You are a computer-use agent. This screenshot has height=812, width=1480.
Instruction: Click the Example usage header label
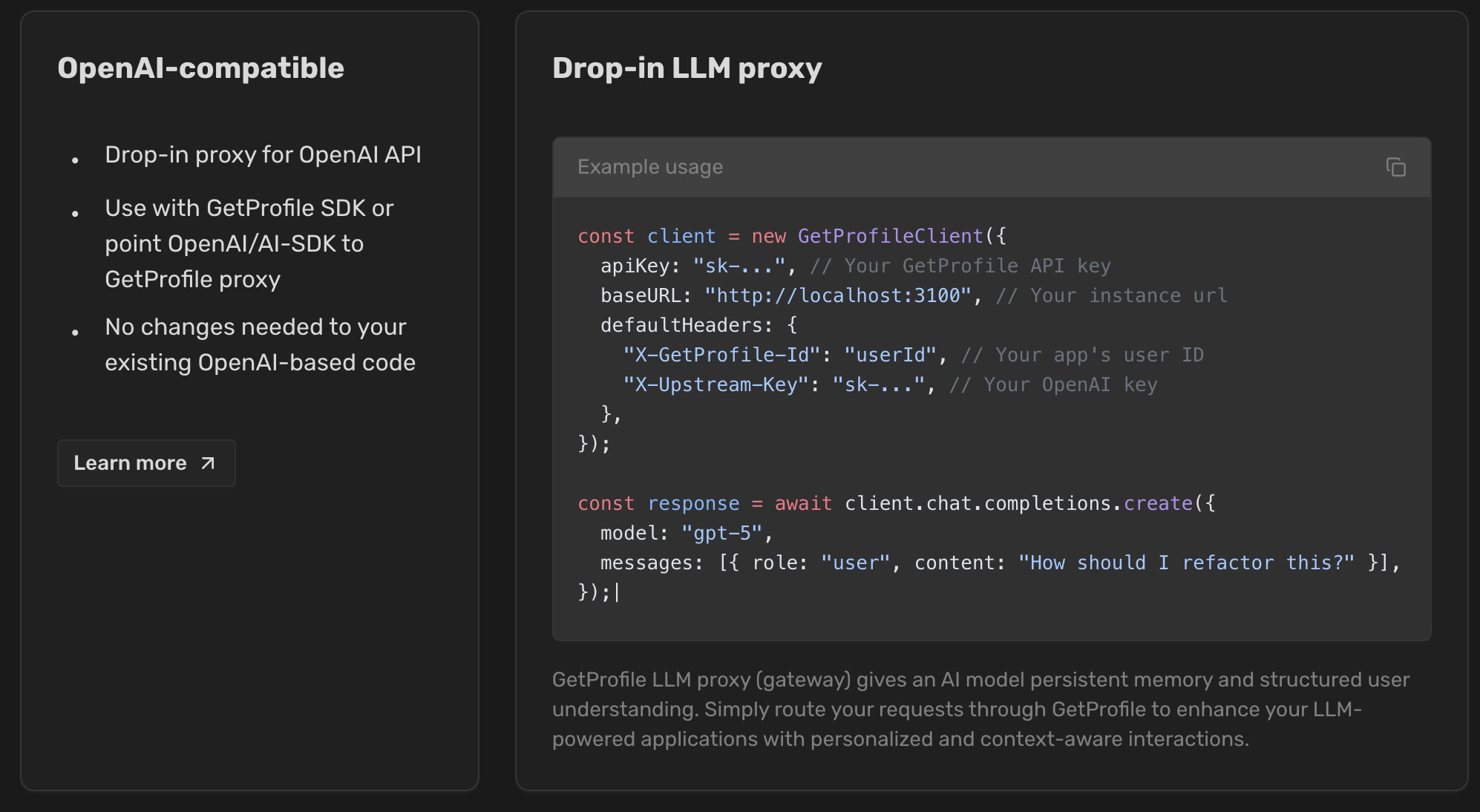[x=649, y=167]
